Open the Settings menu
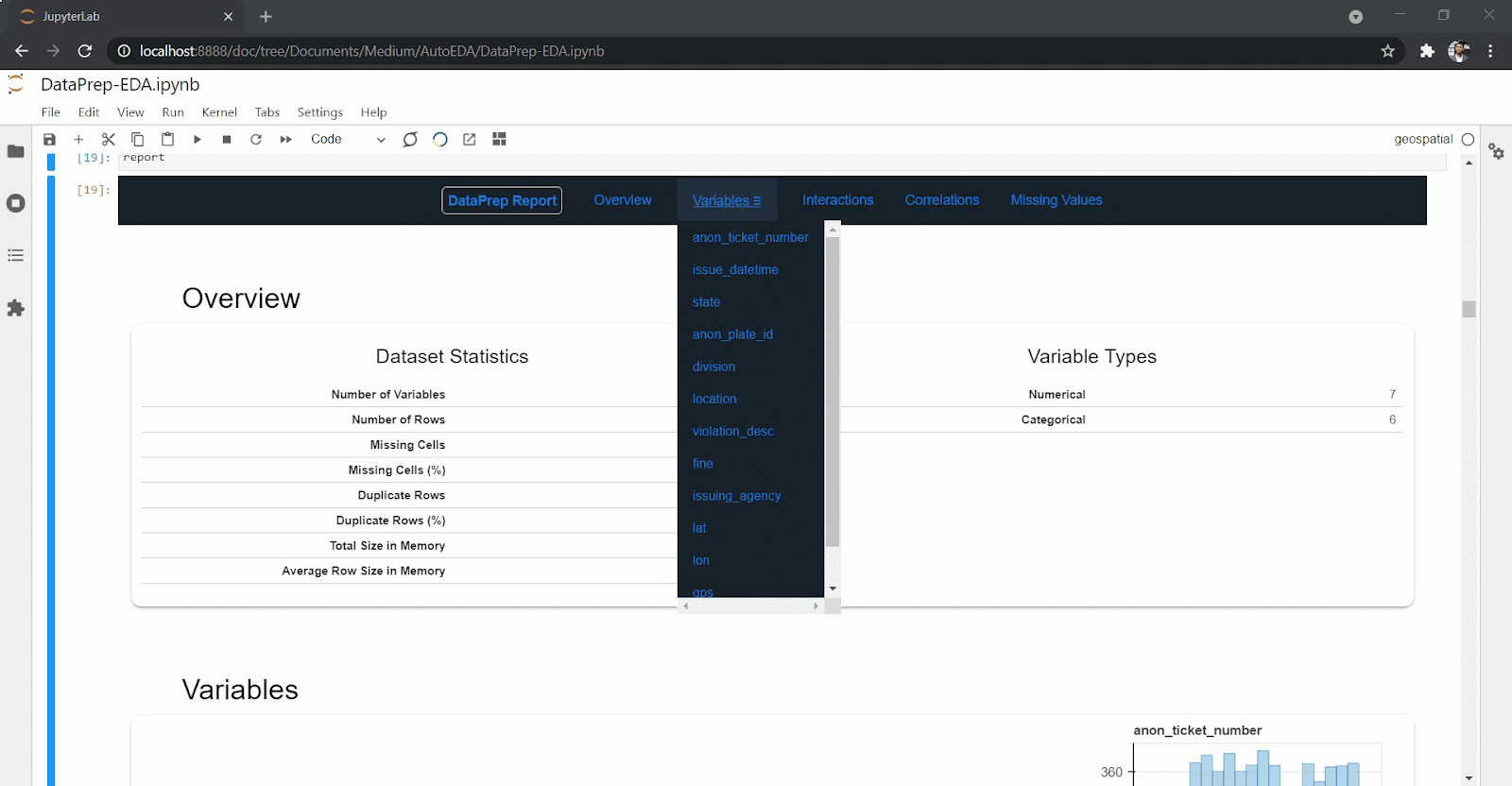 point(320,111)
